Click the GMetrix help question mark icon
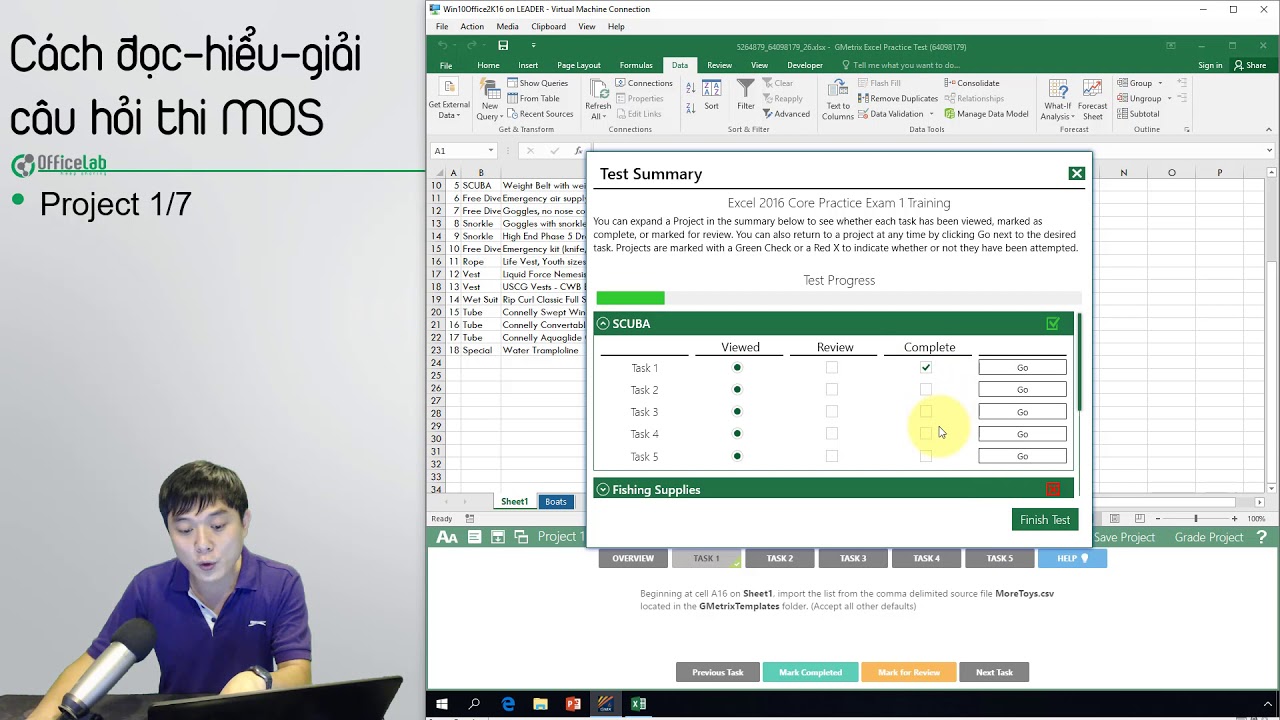The image size is (1280, 720). pyautogui.click(x=1262, y=537)
